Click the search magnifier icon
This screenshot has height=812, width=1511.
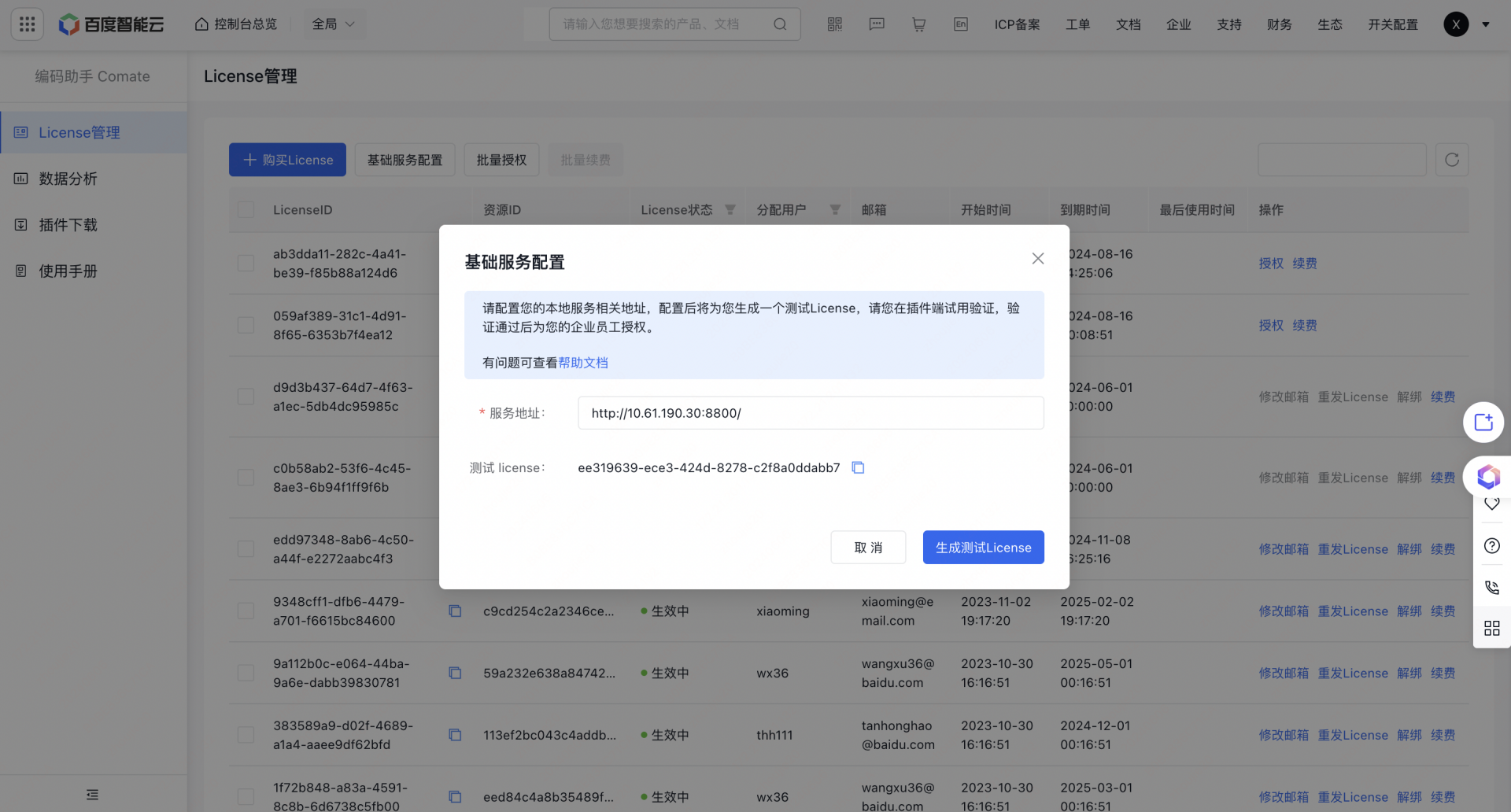click(779, 24)
